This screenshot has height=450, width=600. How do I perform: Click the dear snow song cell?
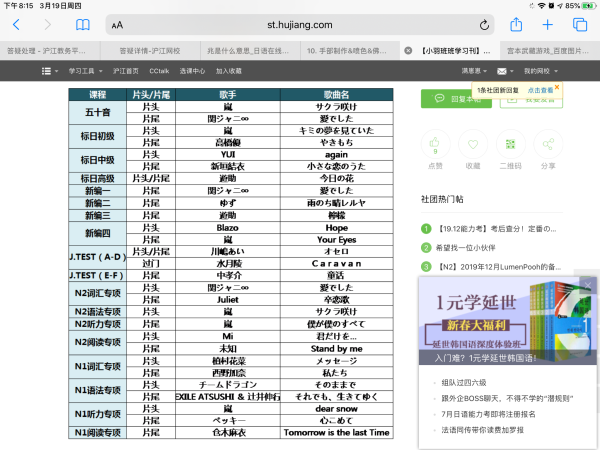coord(337,409)
